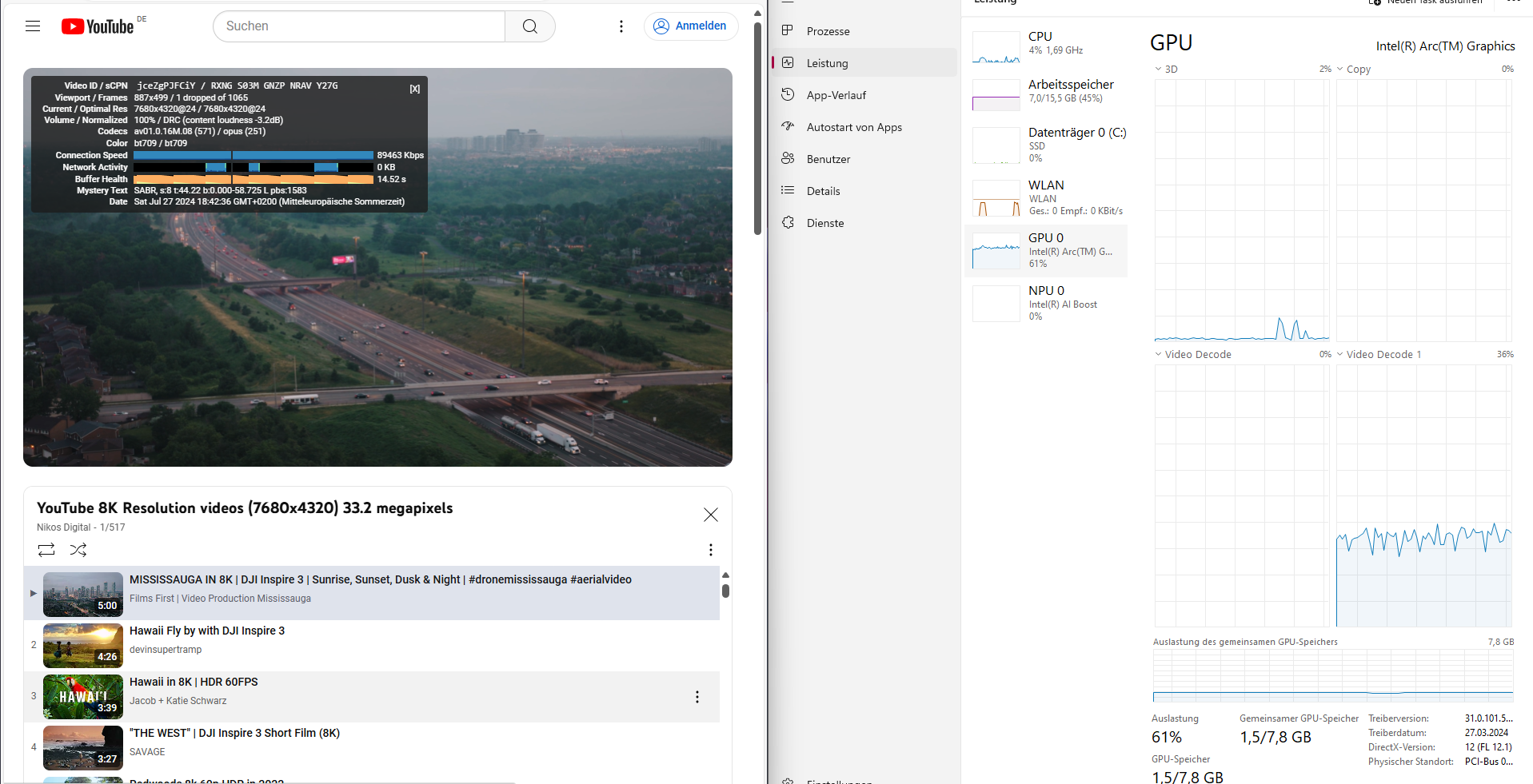
Task: Open the Video Decode 1 engine dropdown
Action: tap(1340, 355)
